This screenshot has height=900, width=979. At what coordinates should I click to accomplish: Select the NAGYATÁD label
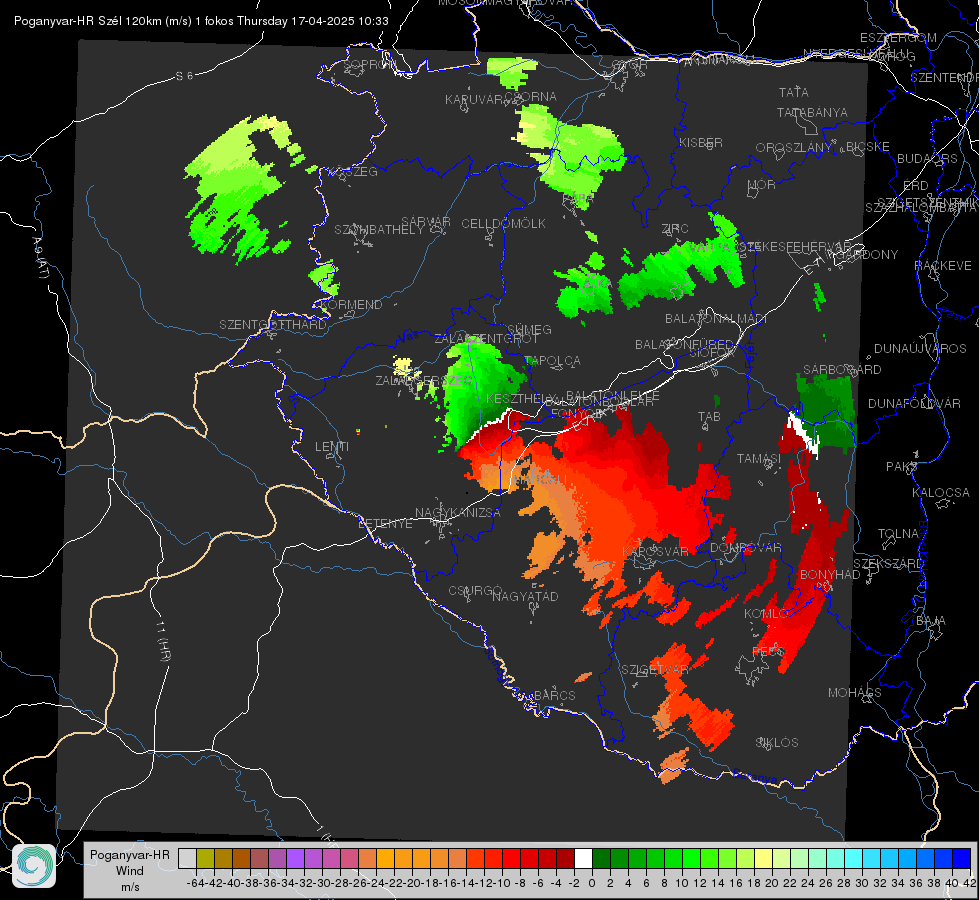[525, 596]
